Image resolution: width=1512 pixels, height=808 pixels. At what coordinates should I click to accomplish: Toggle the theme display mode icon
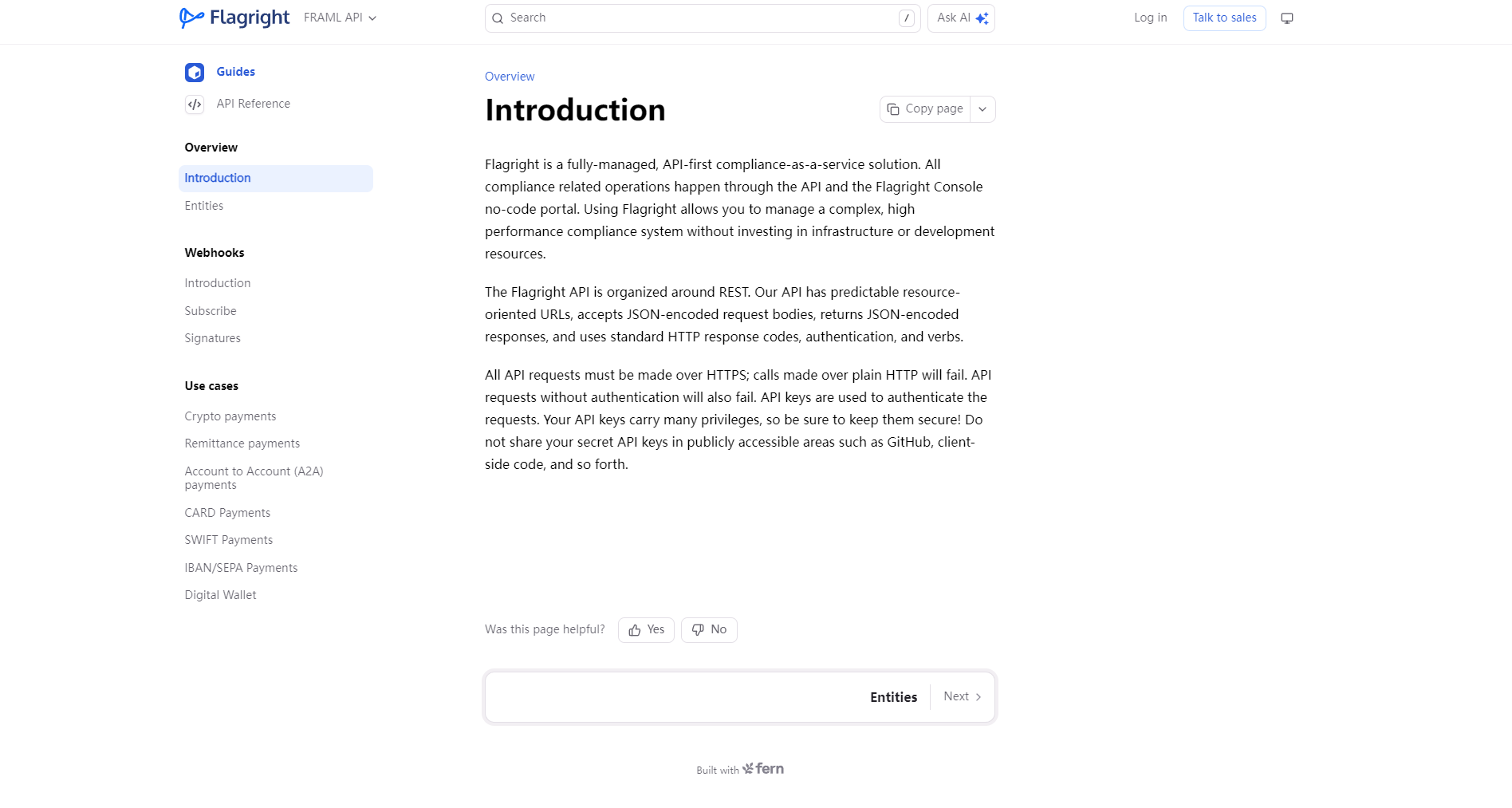click(1287, 18)
